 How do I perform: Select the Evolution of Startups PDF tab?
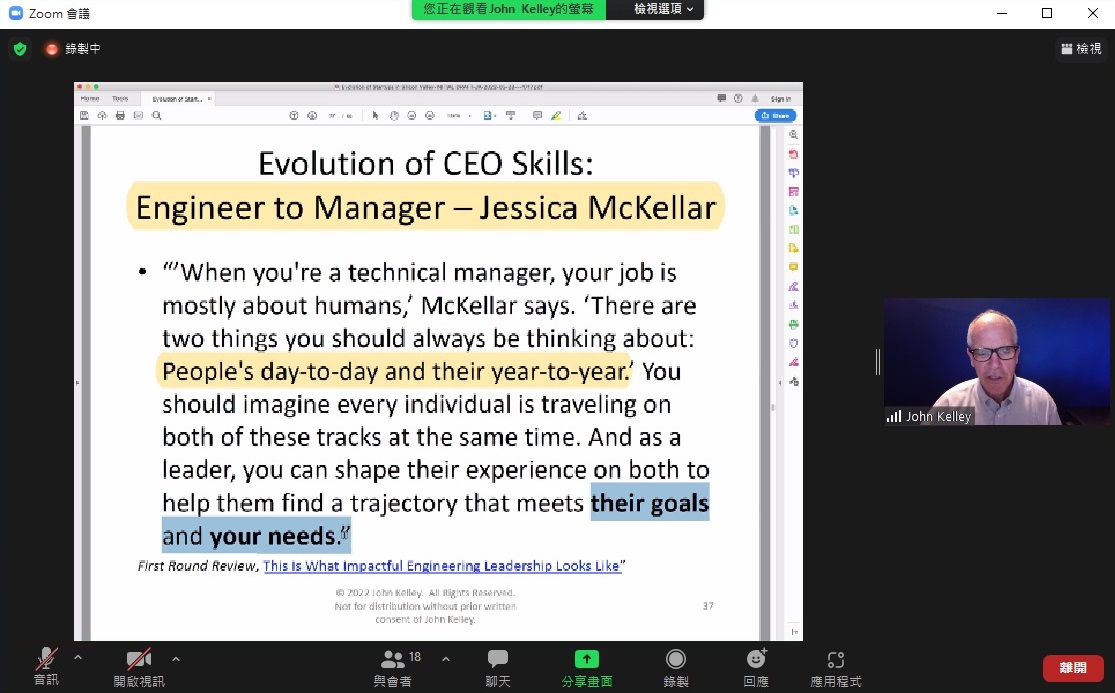coord(178,99)
